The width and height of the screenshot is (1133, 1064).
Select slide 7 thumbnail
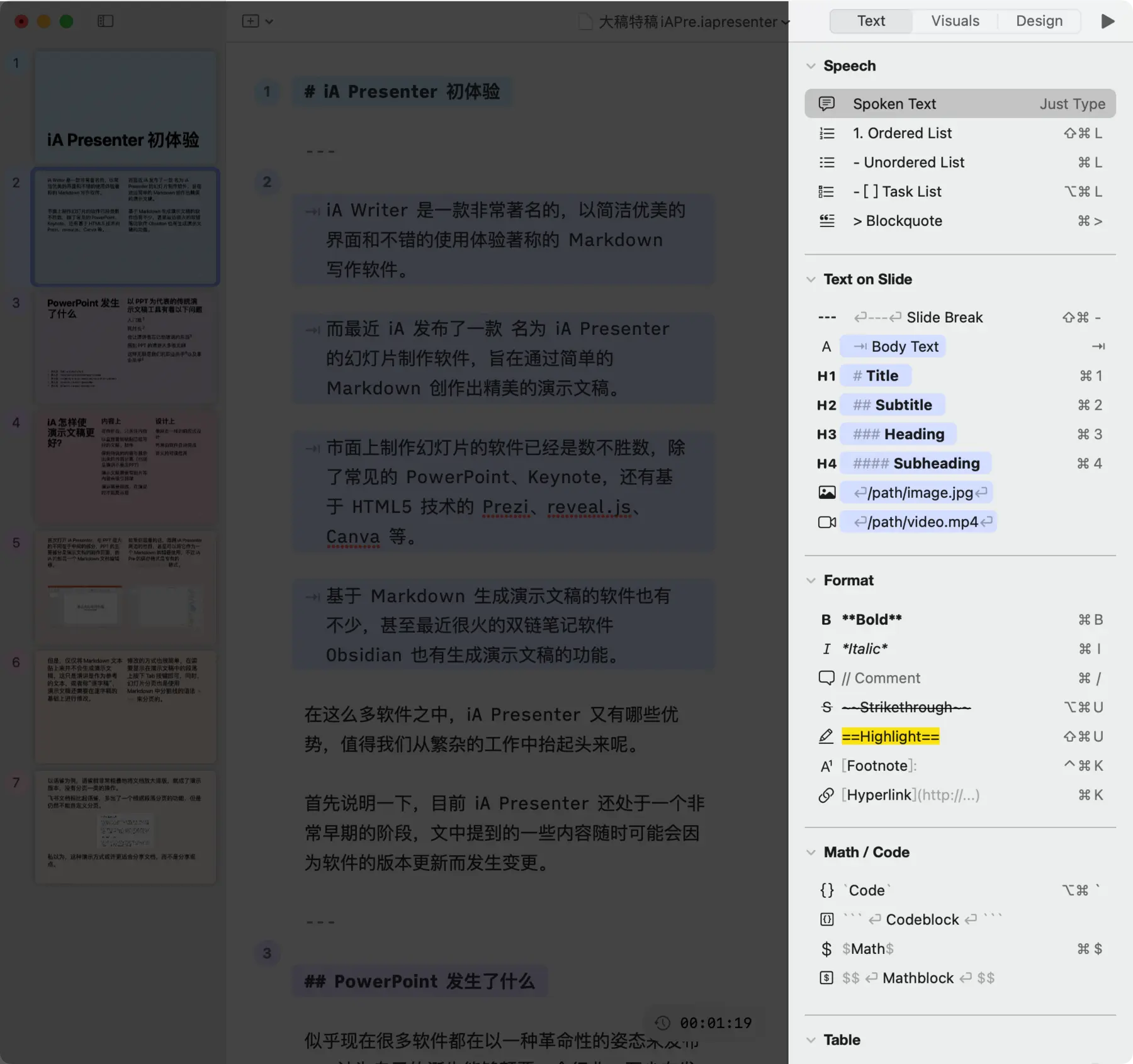(125, 827)
